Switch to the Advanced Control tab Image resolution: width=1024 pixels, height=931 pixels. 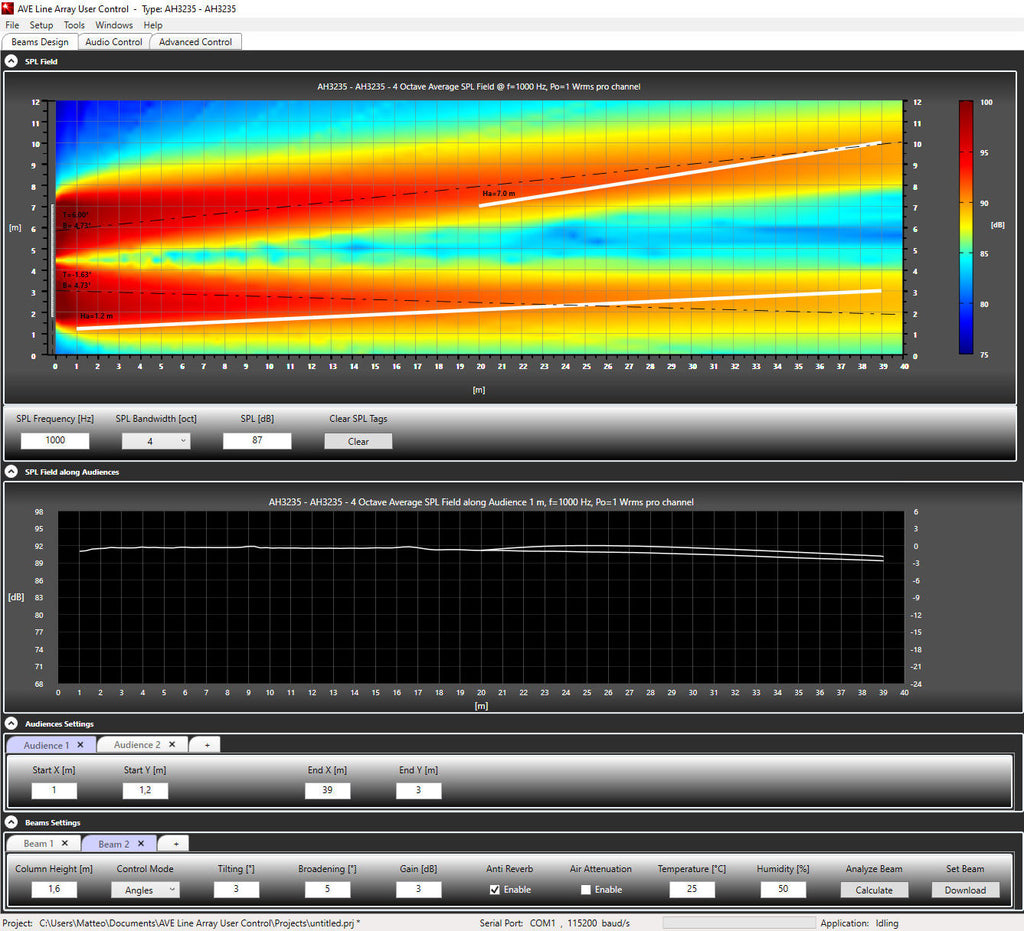click(x=195, y=42)
